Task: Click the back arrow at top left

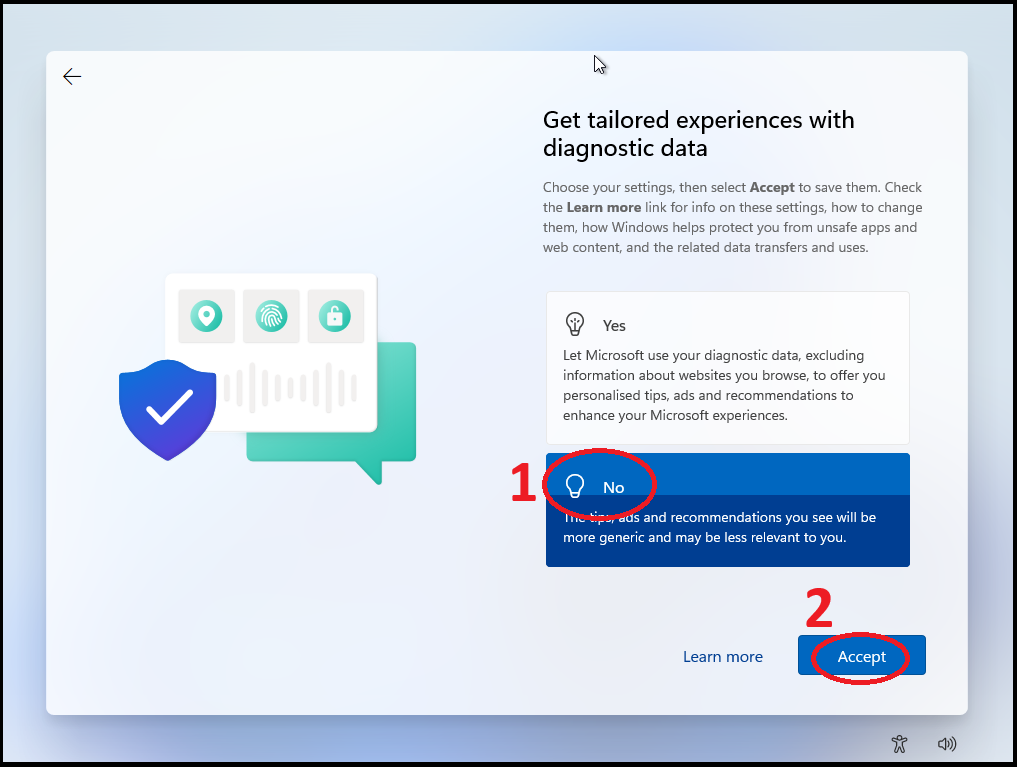Action: 72,77
